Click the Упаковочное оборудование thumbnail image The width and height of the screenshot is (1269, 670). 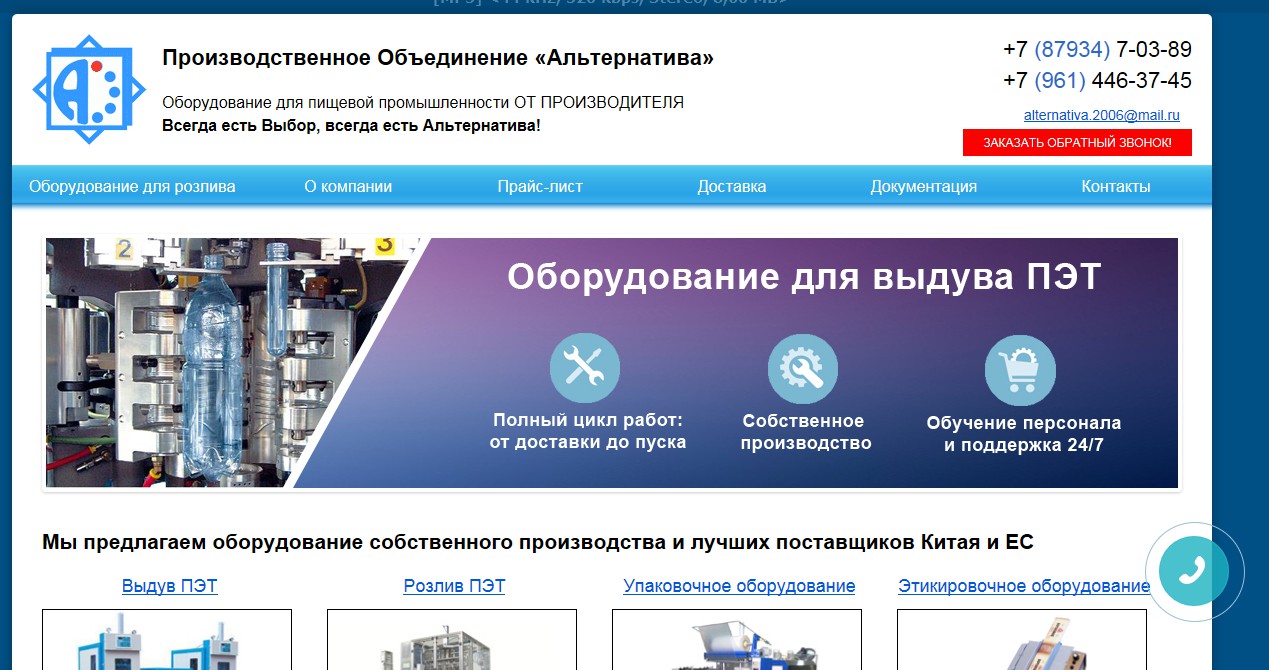737,640
